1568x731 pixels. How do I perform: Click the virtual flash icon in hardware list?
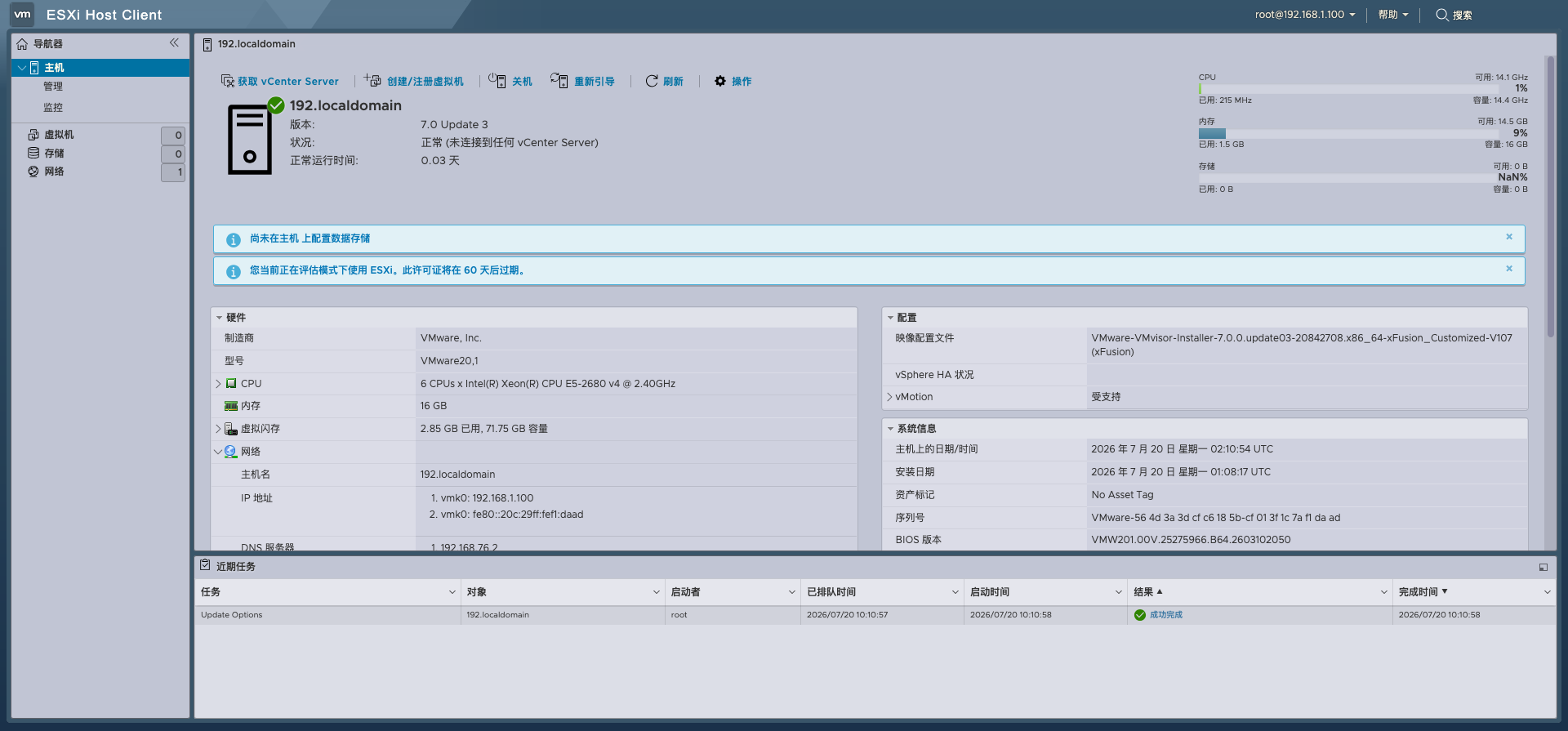[x=231, y=429]
